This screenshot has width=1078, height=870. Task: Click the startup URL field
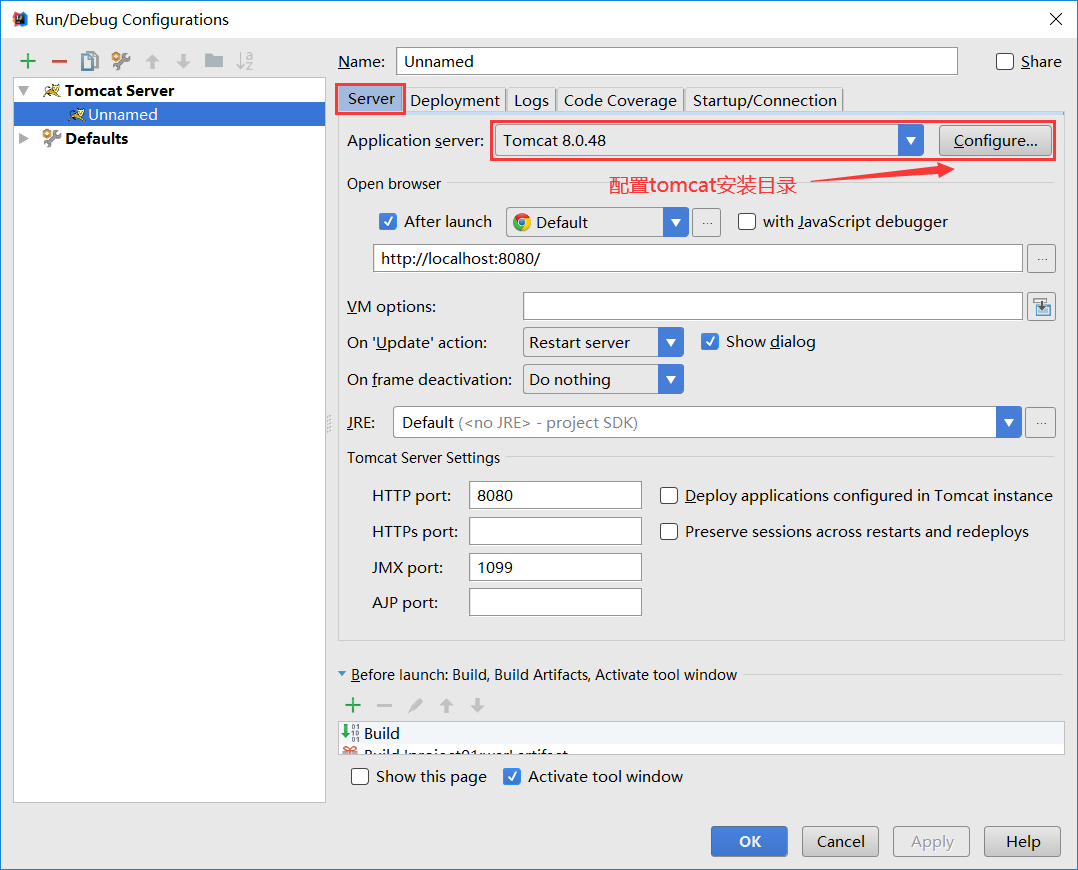[698, 259]
